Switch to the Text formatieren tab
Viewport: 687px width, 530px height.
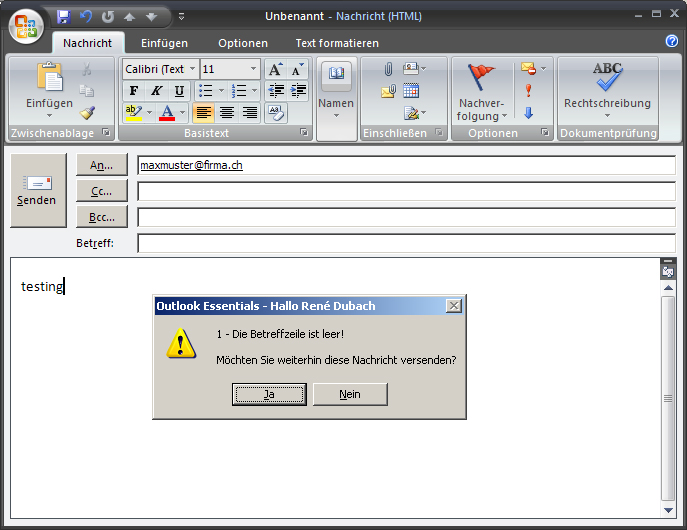click(x=337, y=43)
